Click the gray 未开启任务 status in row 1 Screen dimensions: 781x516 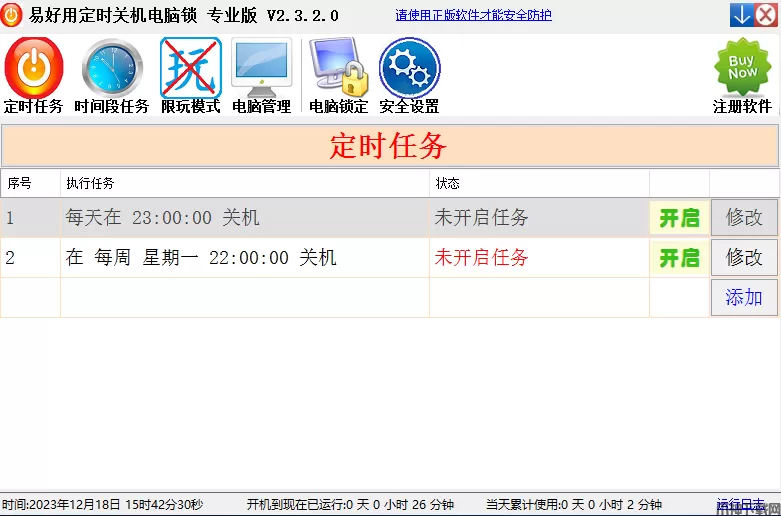(x=481, y=218)
